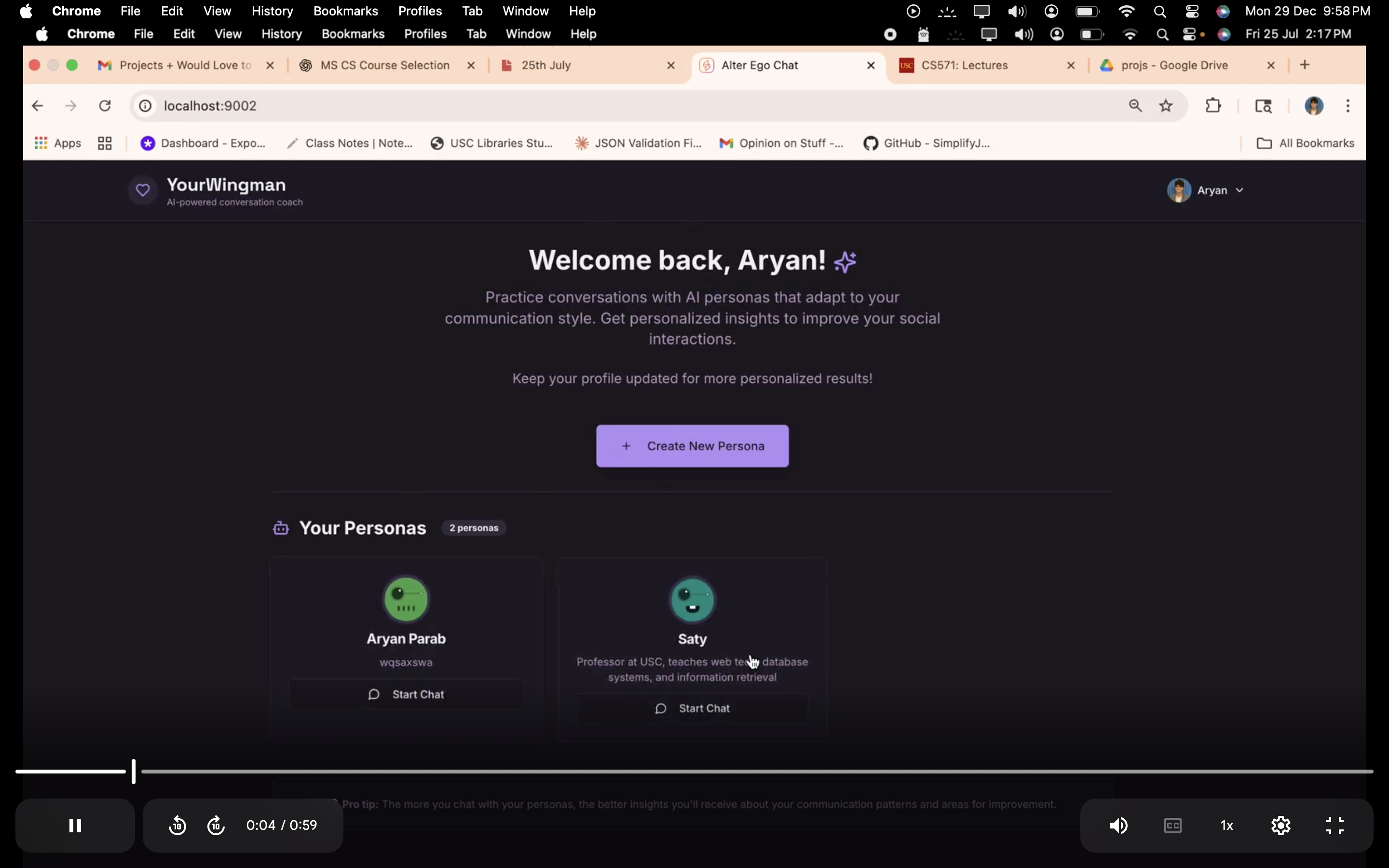Pause the video playback
This screenshot has height=868, width=1389.
click(x=75, y=826)
